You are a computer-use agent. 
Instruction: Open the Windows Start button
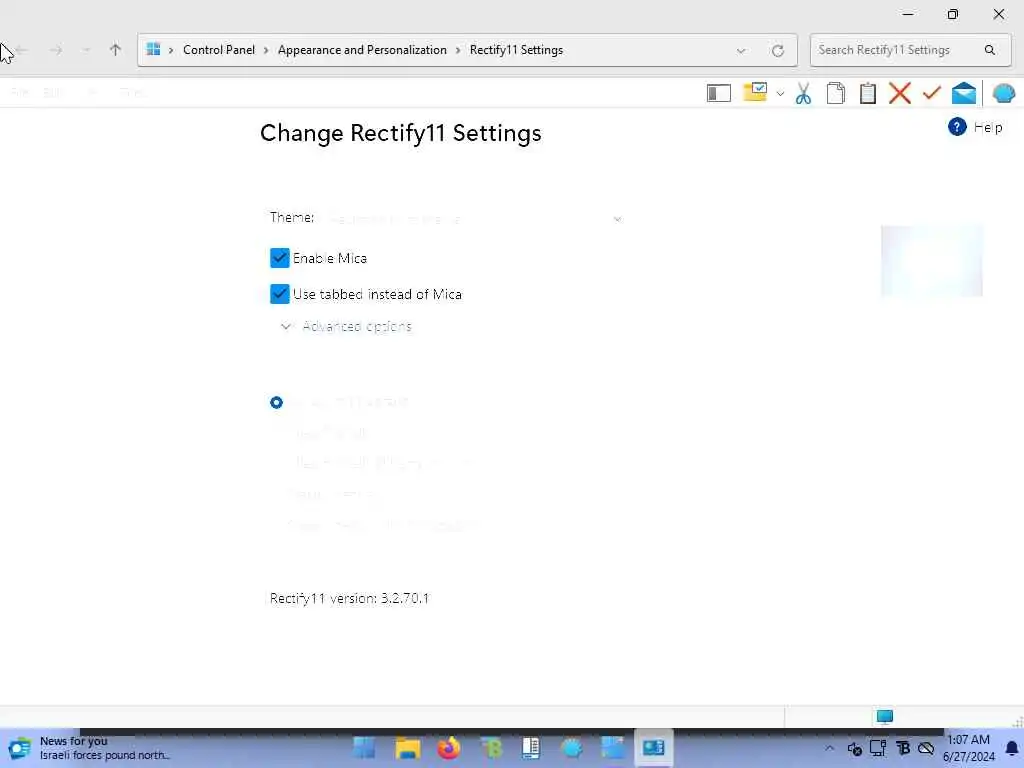[x=364, y=748]
